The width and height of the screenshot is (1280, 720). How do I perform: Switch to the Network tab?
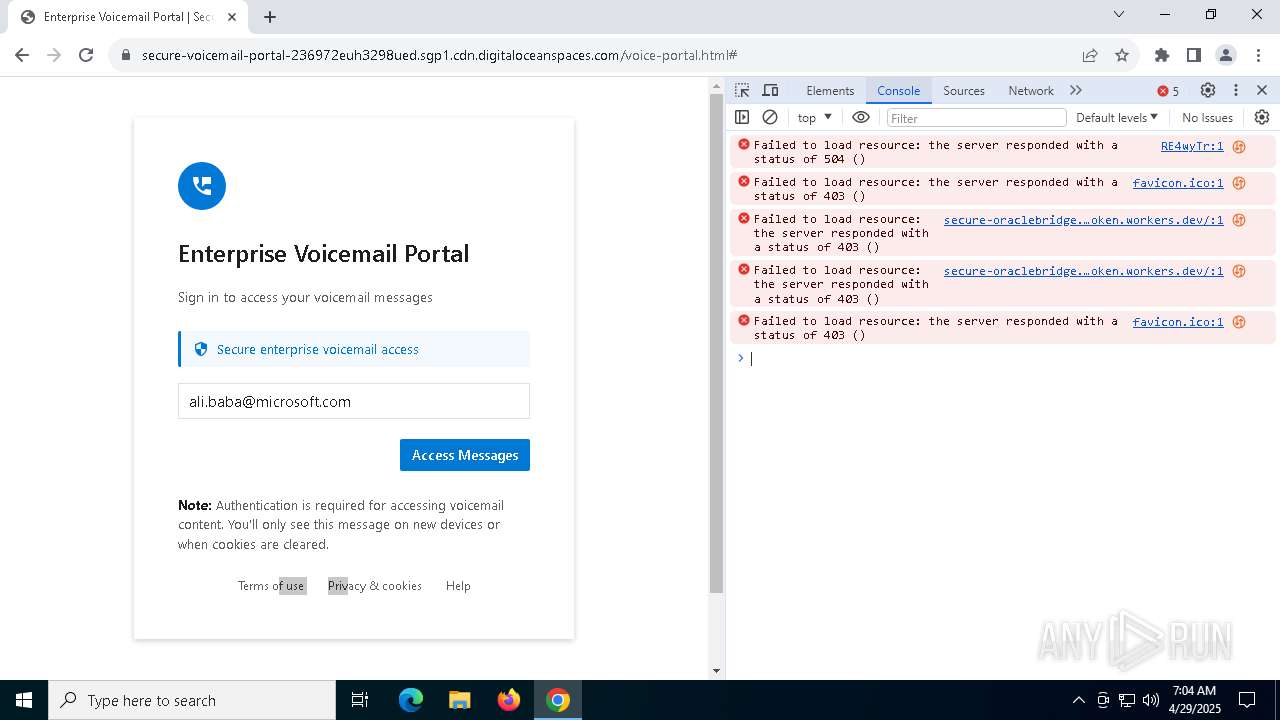[1031, 90]
